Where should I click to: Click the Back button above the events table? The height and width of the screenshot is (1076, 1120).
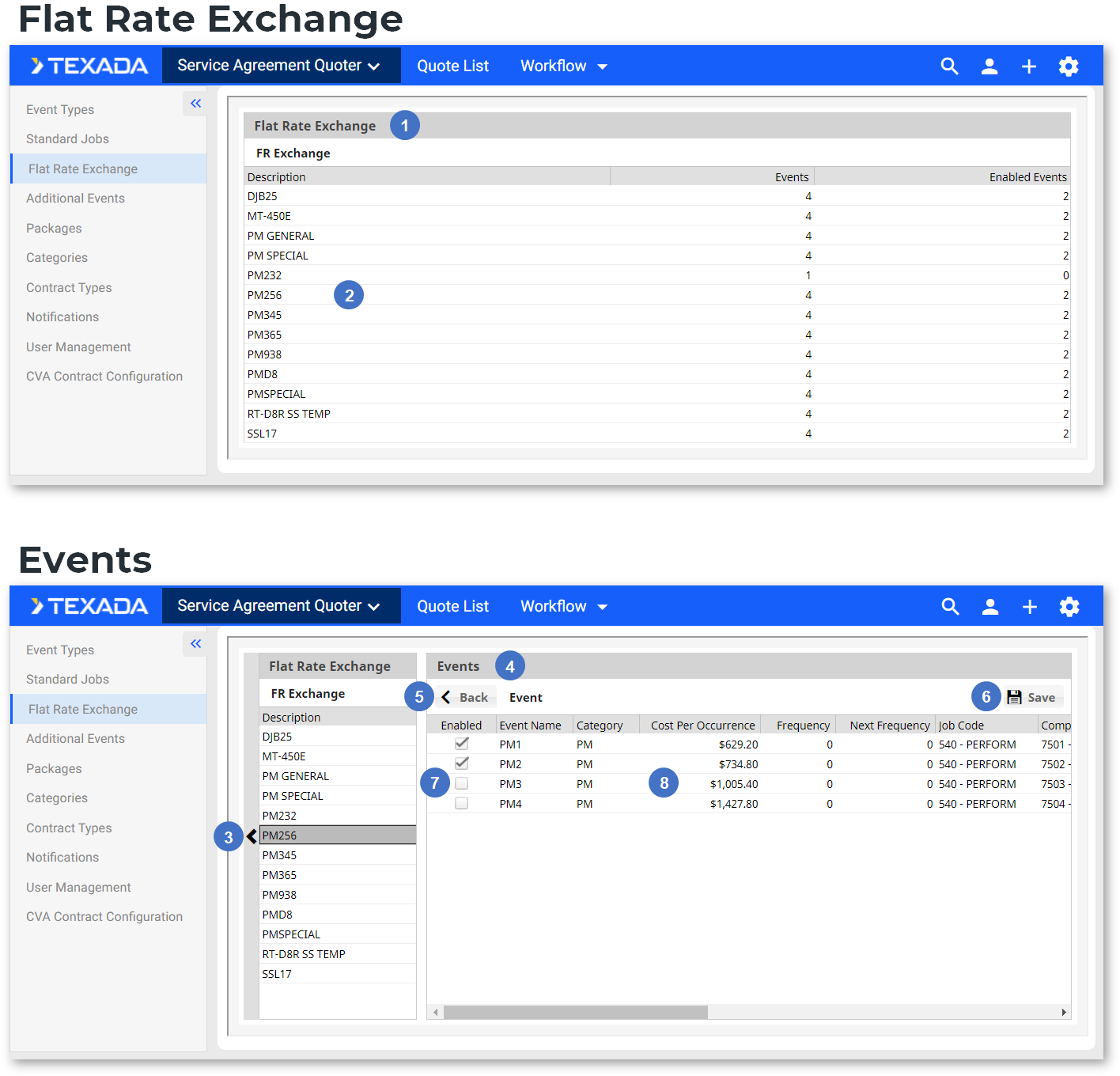[466, 697]
